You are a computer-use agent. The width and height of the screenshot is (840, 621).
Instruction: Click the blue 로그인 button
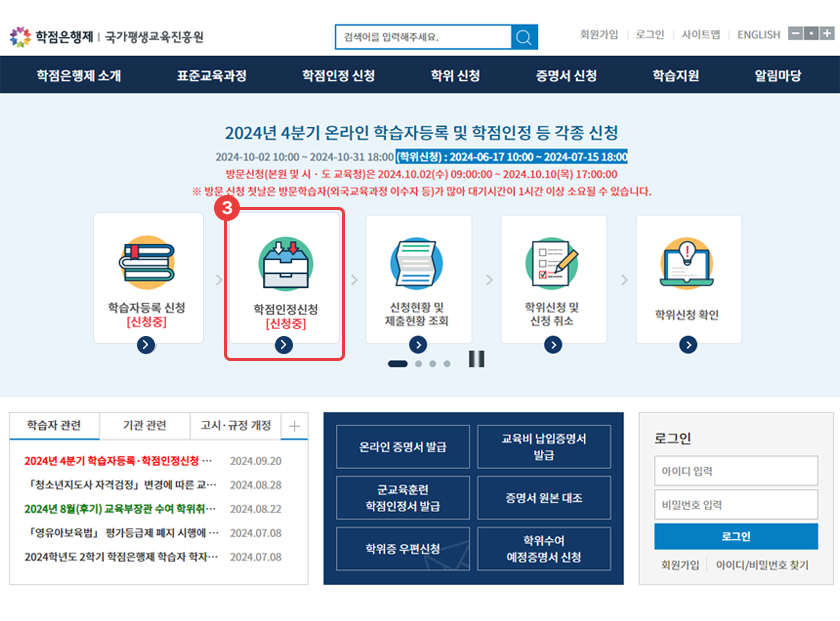736,536
